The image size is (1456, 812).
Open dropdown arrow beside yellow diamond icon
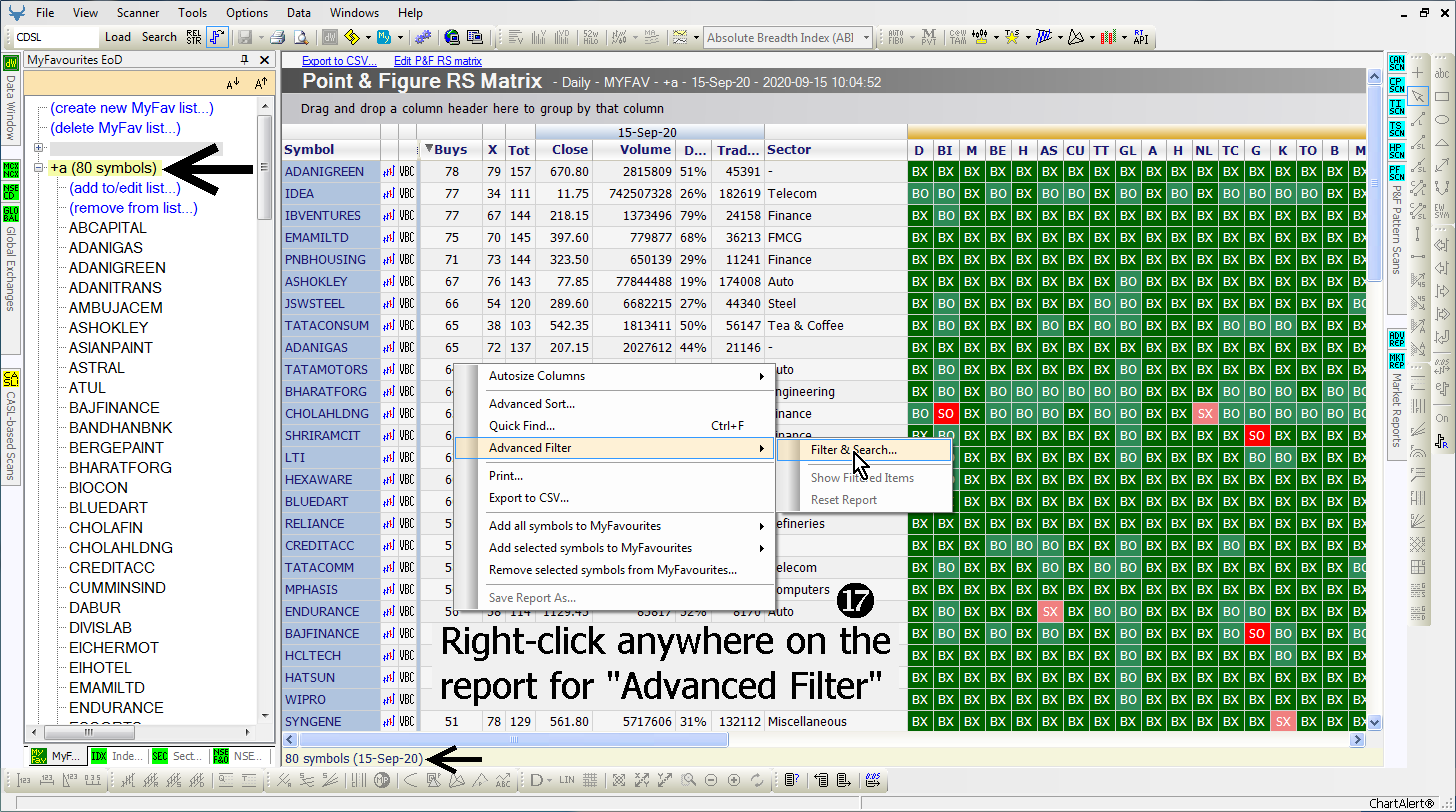tap(366, 37)
